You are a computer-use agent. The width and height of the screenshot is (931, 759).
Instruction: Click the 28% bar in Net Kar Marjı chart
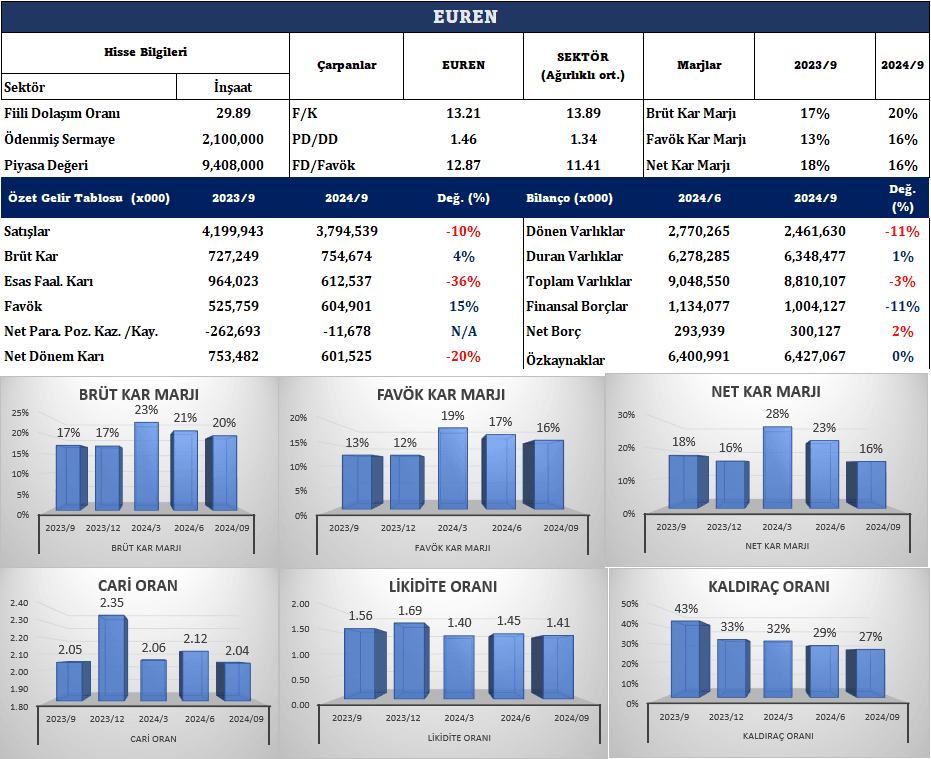pyautogui.click(x=777, y=467)
